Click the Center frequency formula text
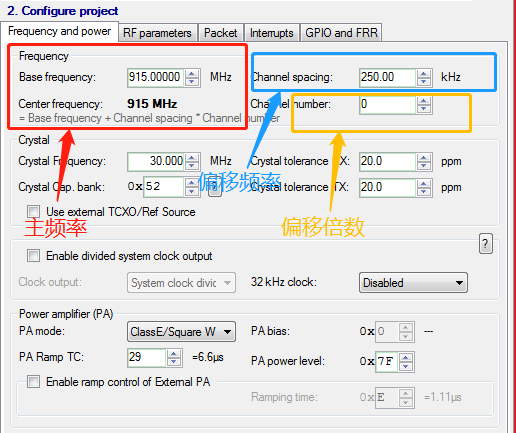The image size is (516, 433). 149,118
